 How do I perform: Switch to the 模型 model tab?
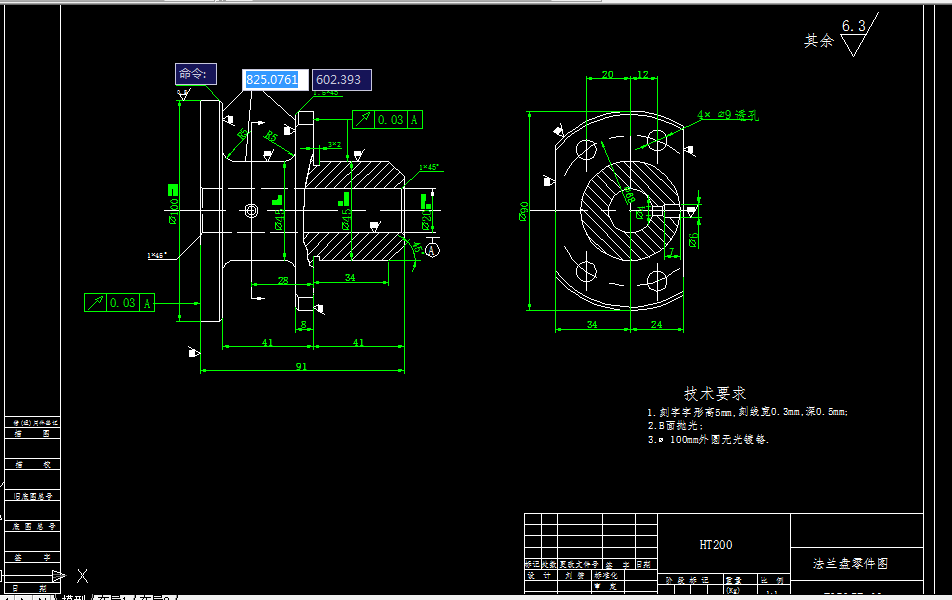73,597
